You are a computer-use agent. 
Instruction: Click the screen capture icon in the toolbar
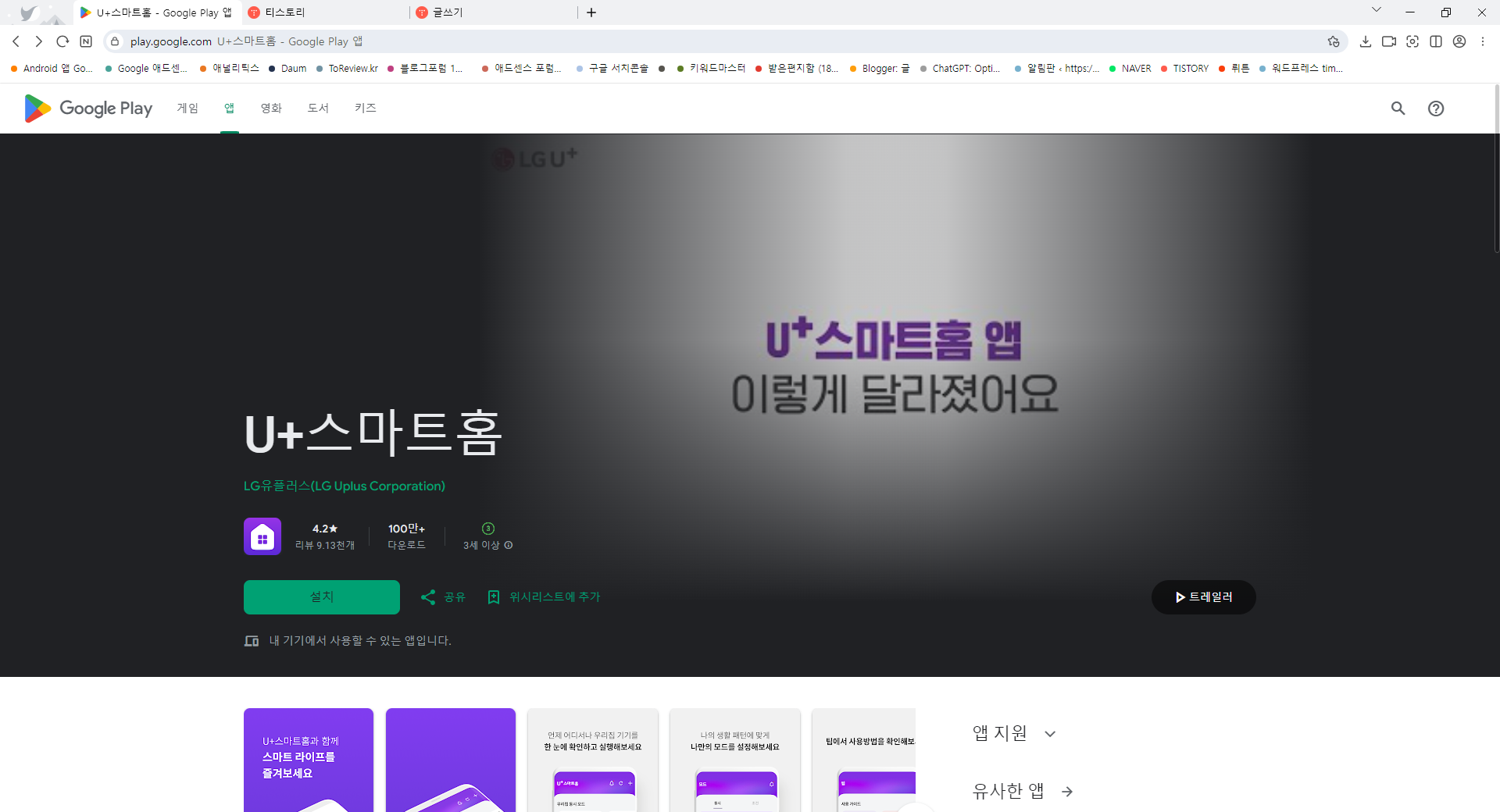tap(1412, 41)
